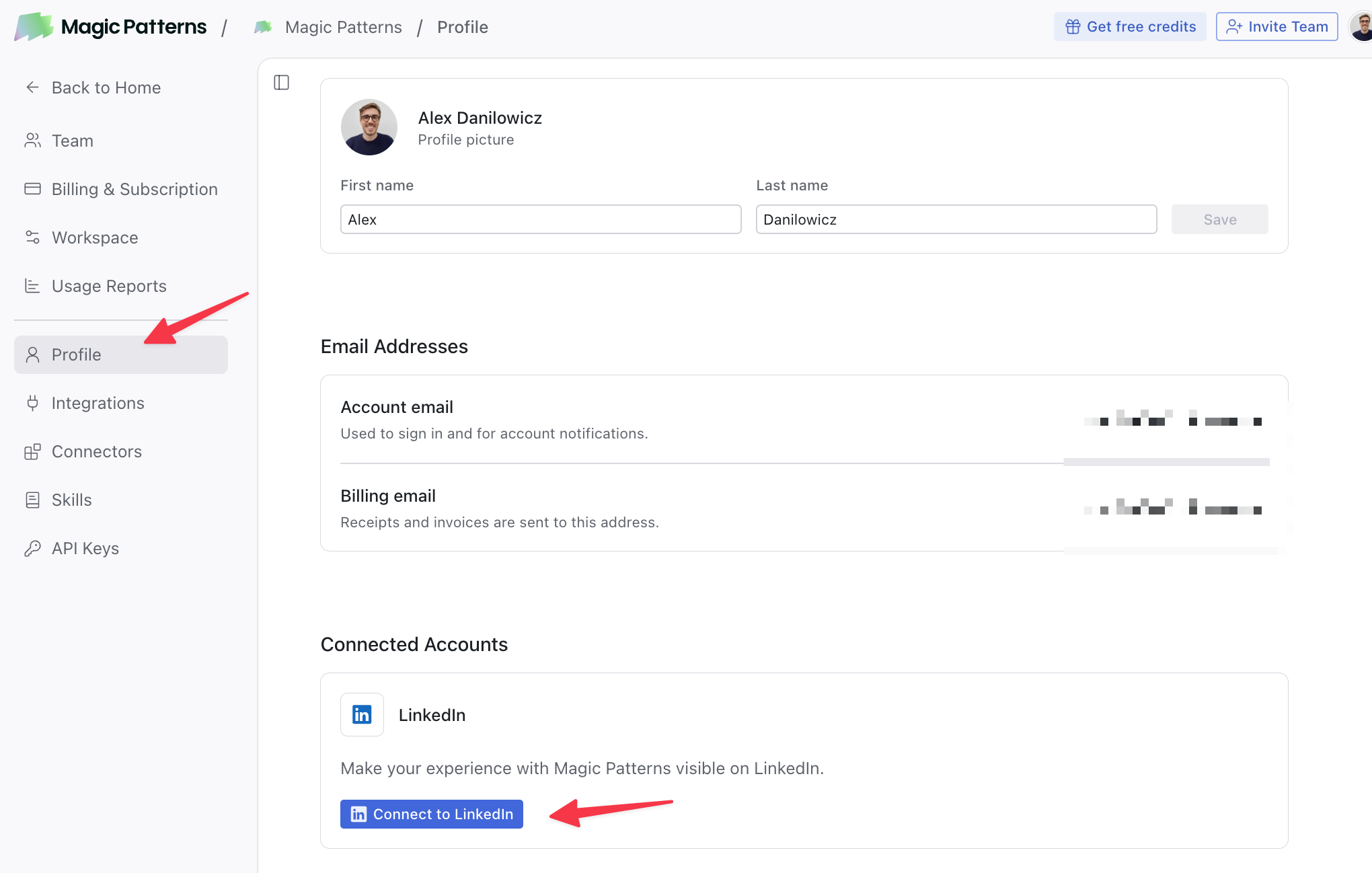The width and height of the screenshot is (1372, 873).
Task: Click the Billing credit card icon
Action: tap(32, 189)
